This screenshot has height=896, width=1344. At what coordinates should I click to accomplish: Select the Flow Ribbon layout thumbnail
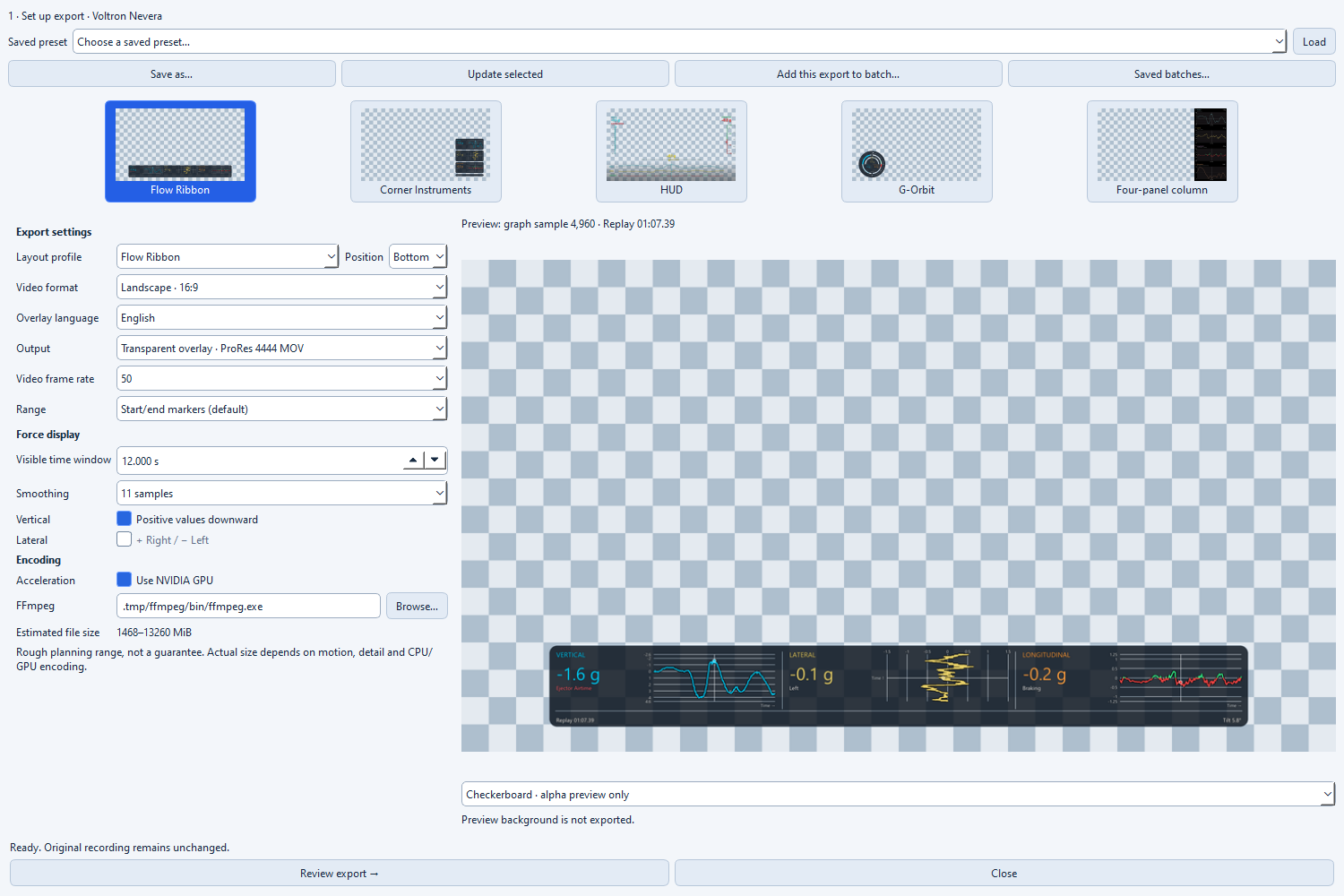pos(180,151)
